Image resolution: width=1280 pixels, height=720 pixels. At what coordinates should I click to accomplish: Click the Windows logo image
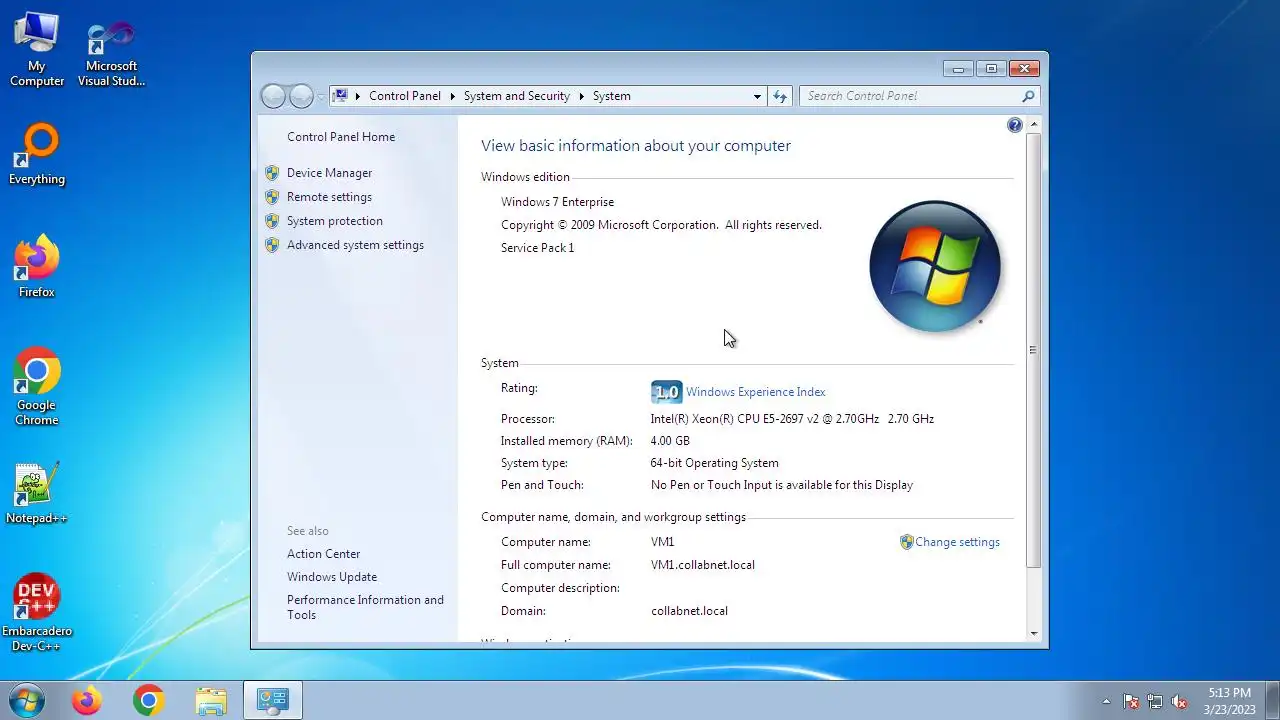935,266
